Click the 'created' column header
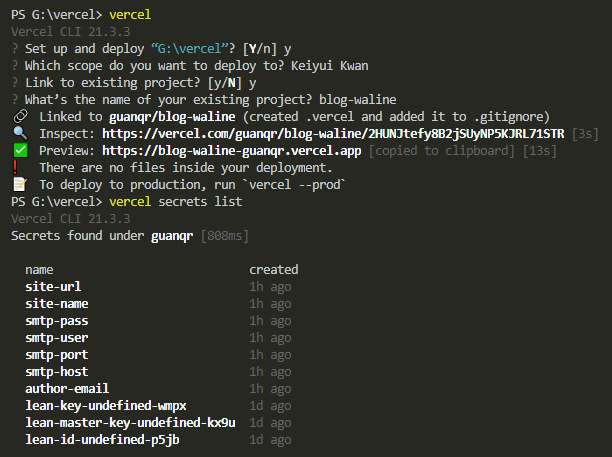This screenshot has height=457, width=612. 274,270
